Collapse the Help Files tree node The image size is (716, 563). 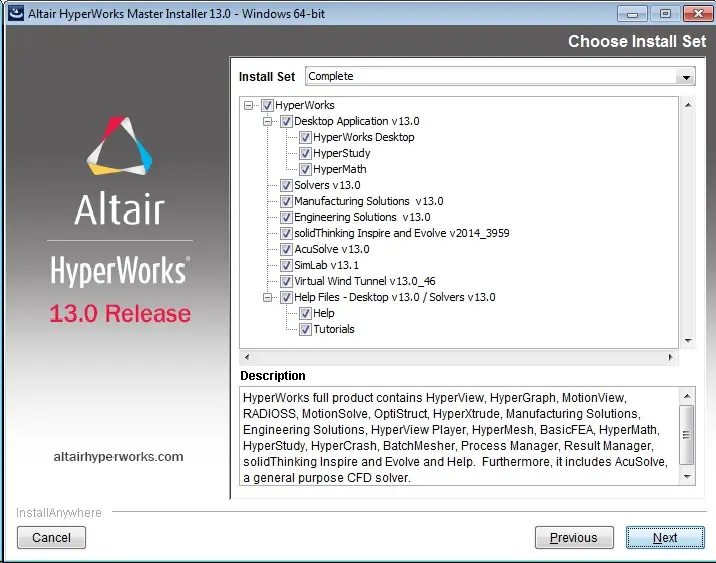(x=268, y=297)
